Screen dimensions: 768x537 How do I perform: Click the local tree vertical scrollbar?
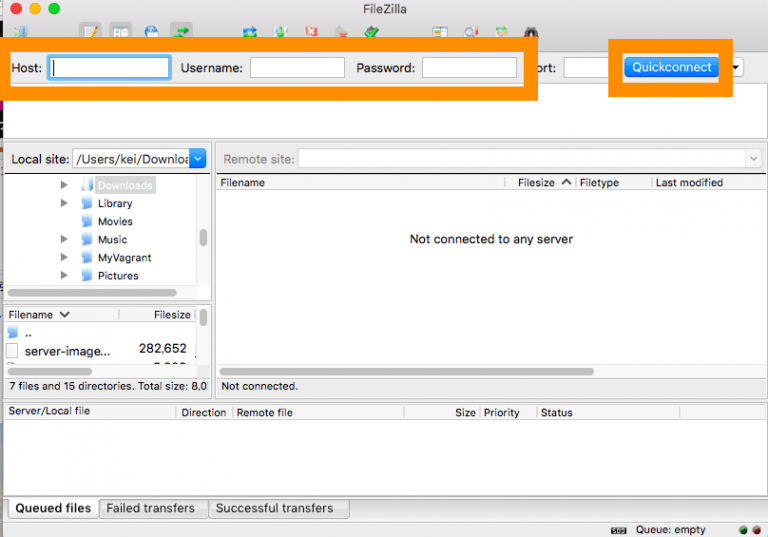pyautogui.click(x=203, y=237)
